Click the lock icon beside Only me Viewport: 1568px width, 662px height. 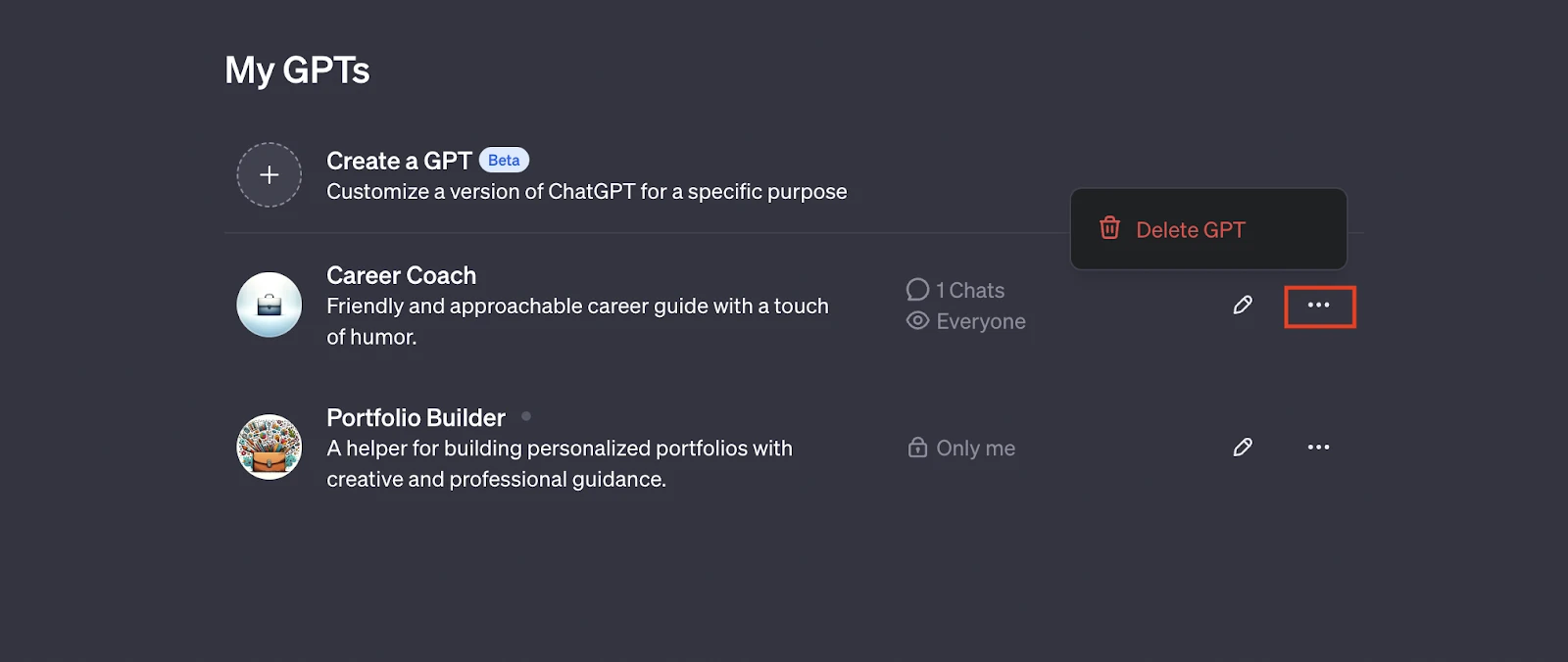point(917,448)
